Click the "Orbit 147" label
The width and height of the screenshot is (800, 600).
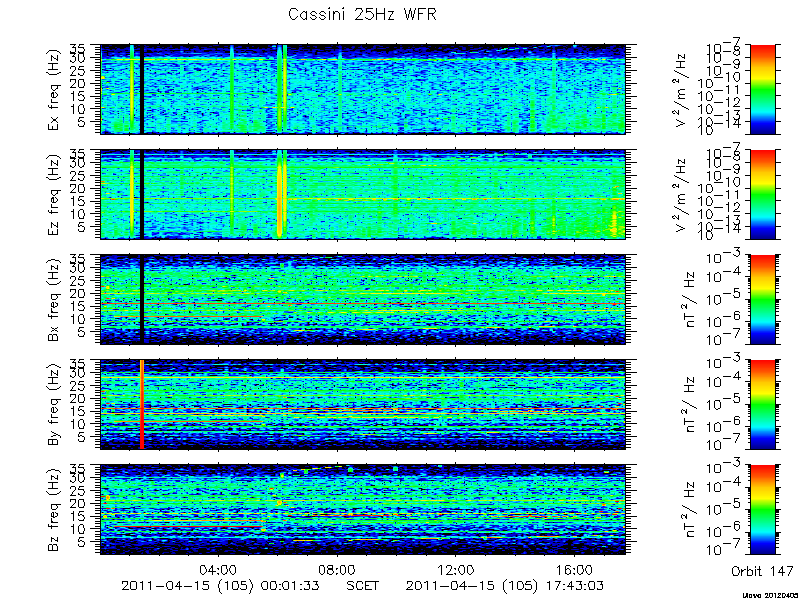pos(762,571)
